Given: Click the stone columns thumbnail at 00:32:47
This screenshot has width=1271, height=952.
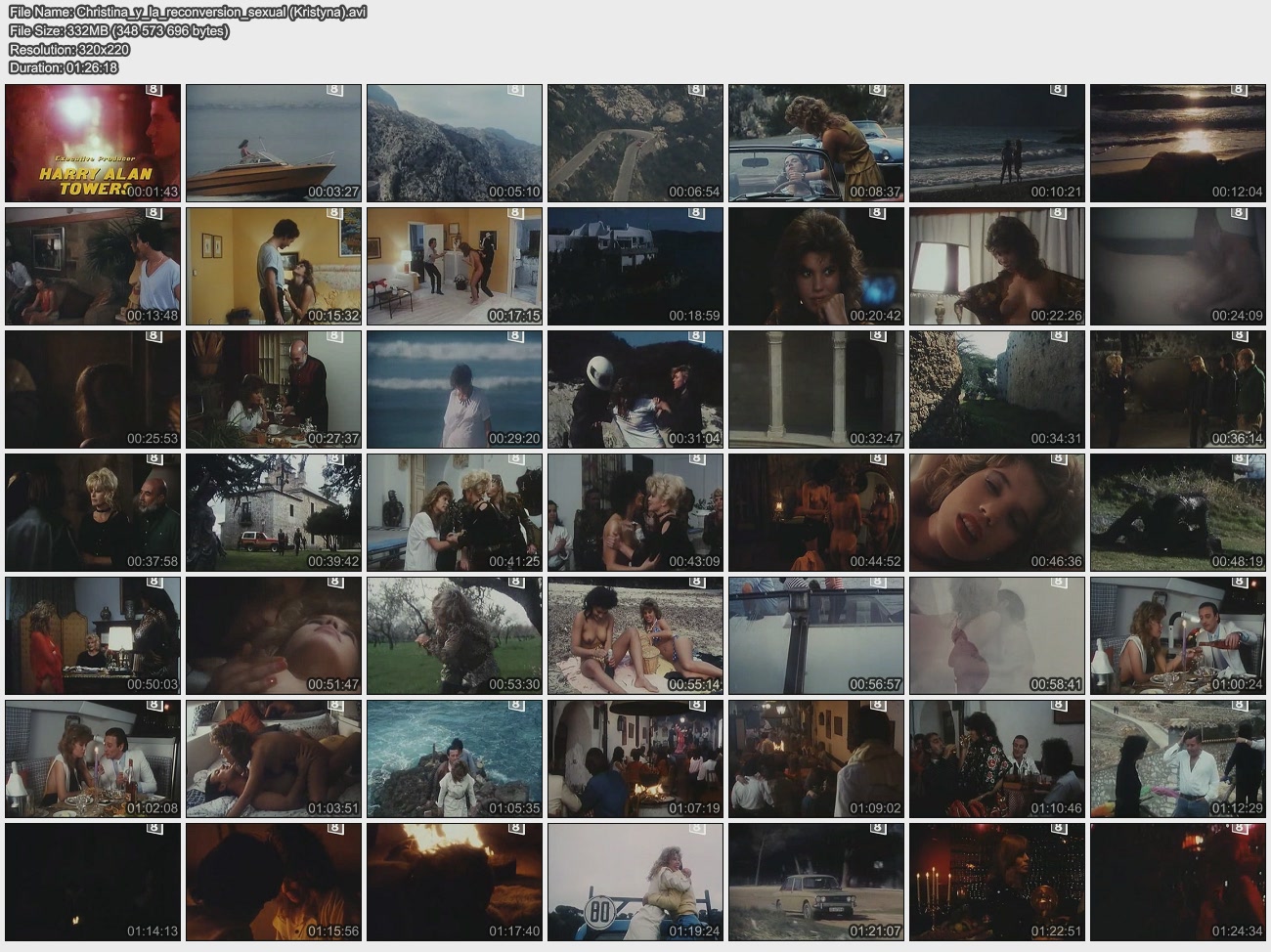Looking at the screenshot, I should 816,389.
